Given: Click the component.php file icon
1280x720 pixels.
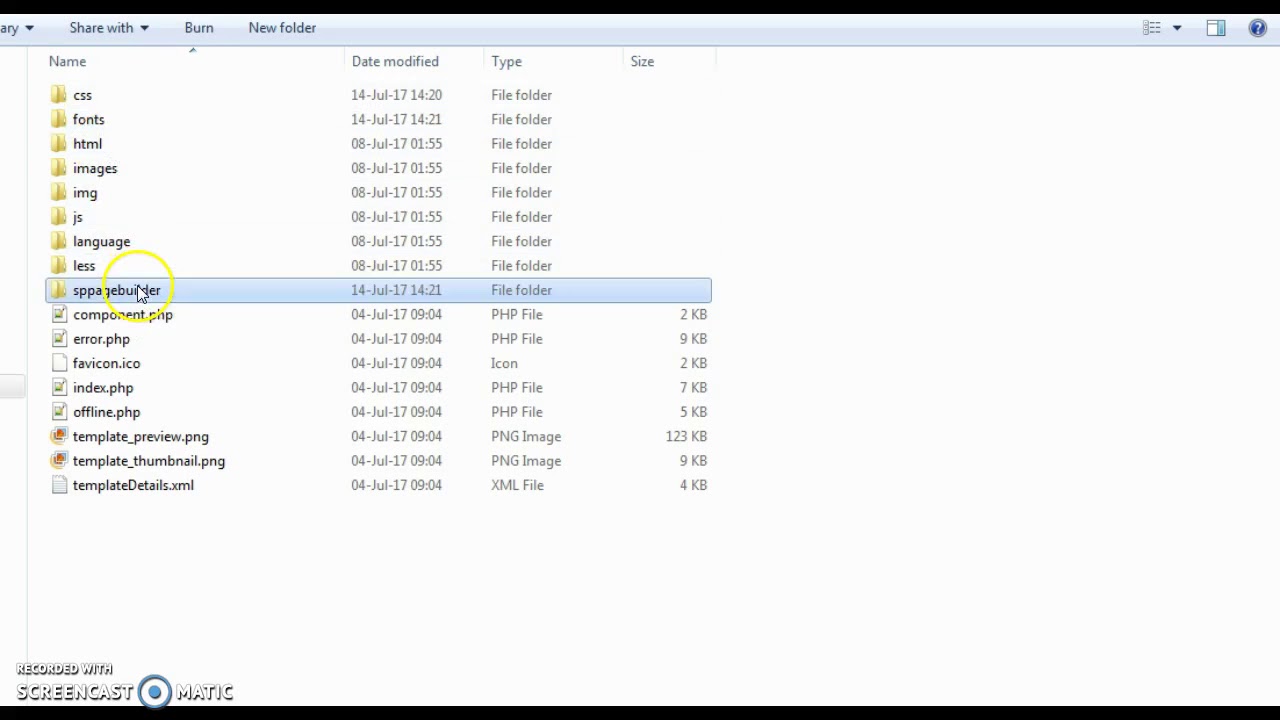Looking at the screenshot, I should (59, 314).
